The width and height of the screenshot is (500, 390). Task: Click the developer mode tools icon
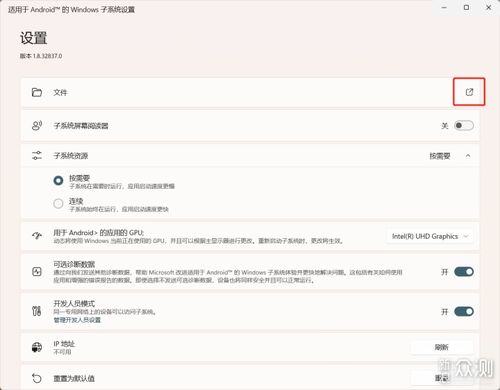tap(37, 311)
